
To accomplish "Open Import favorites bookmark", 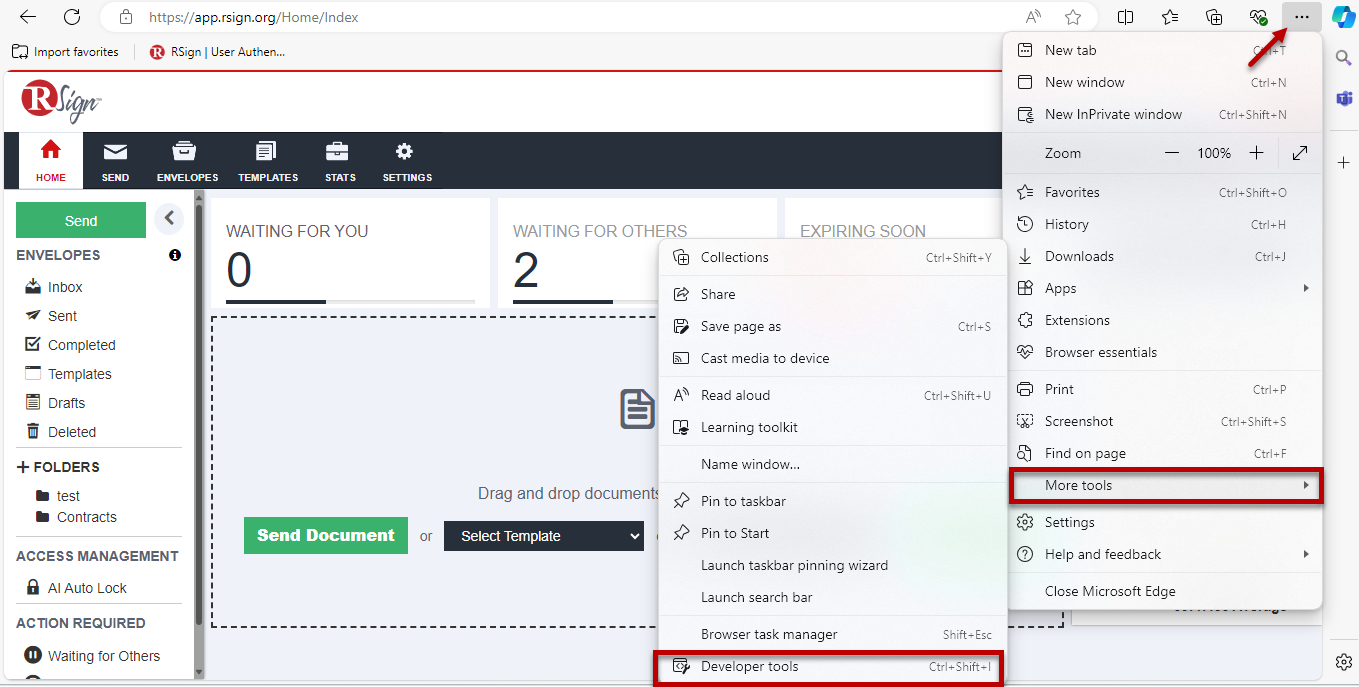I will 65,52.
